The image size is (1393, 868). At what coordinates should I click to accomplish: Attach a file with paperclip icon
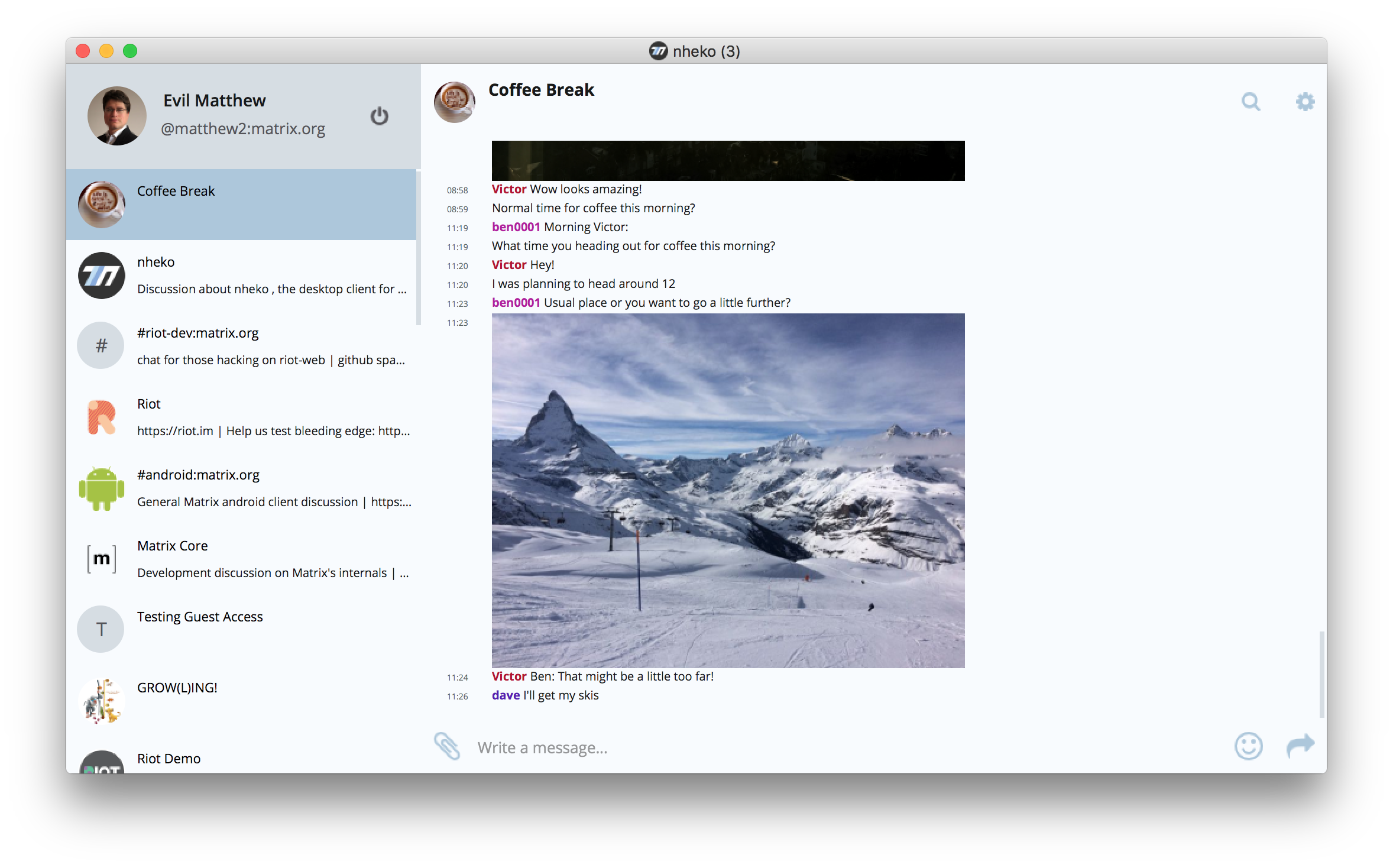click(447, 746)
